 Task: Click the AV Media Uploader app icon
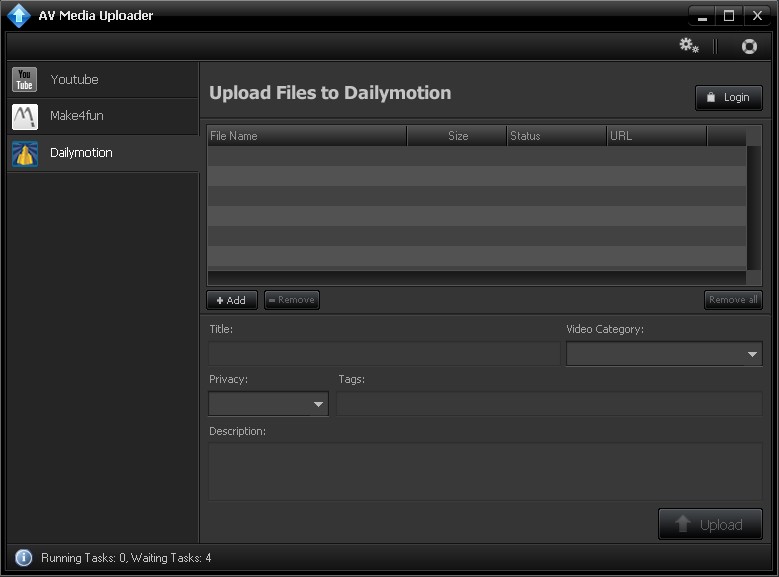(19, 16)
